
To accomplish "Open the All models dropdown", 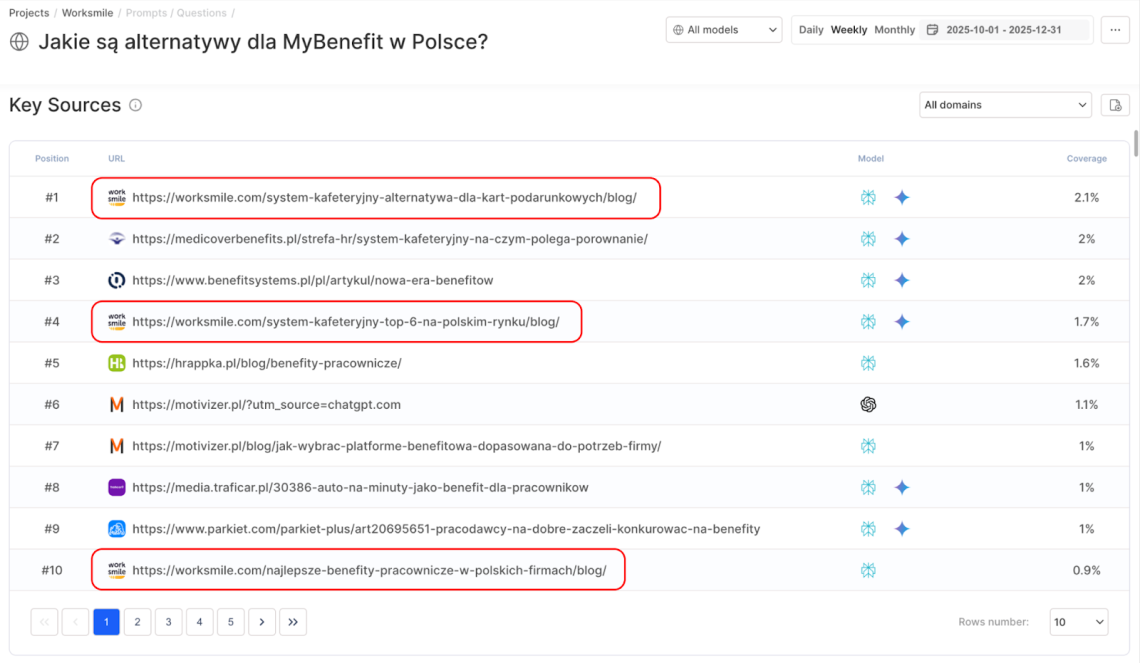I will coord(724,30).
